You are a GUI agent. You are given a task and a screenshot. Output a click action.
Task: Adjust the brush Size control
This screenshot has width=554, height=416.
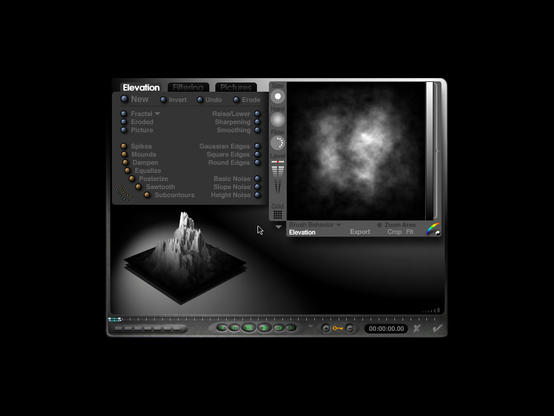point(278,96)
